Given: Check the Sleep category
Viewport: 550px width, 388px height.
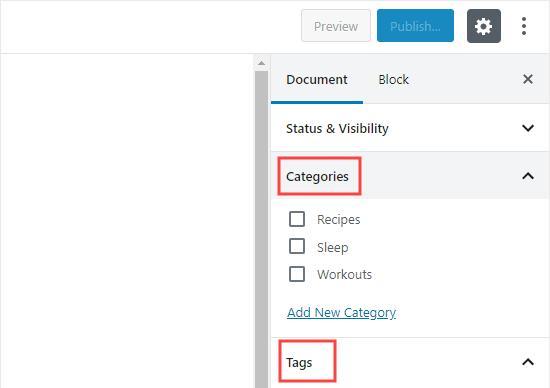Looking at the screenshot, I should coord(297,246).
